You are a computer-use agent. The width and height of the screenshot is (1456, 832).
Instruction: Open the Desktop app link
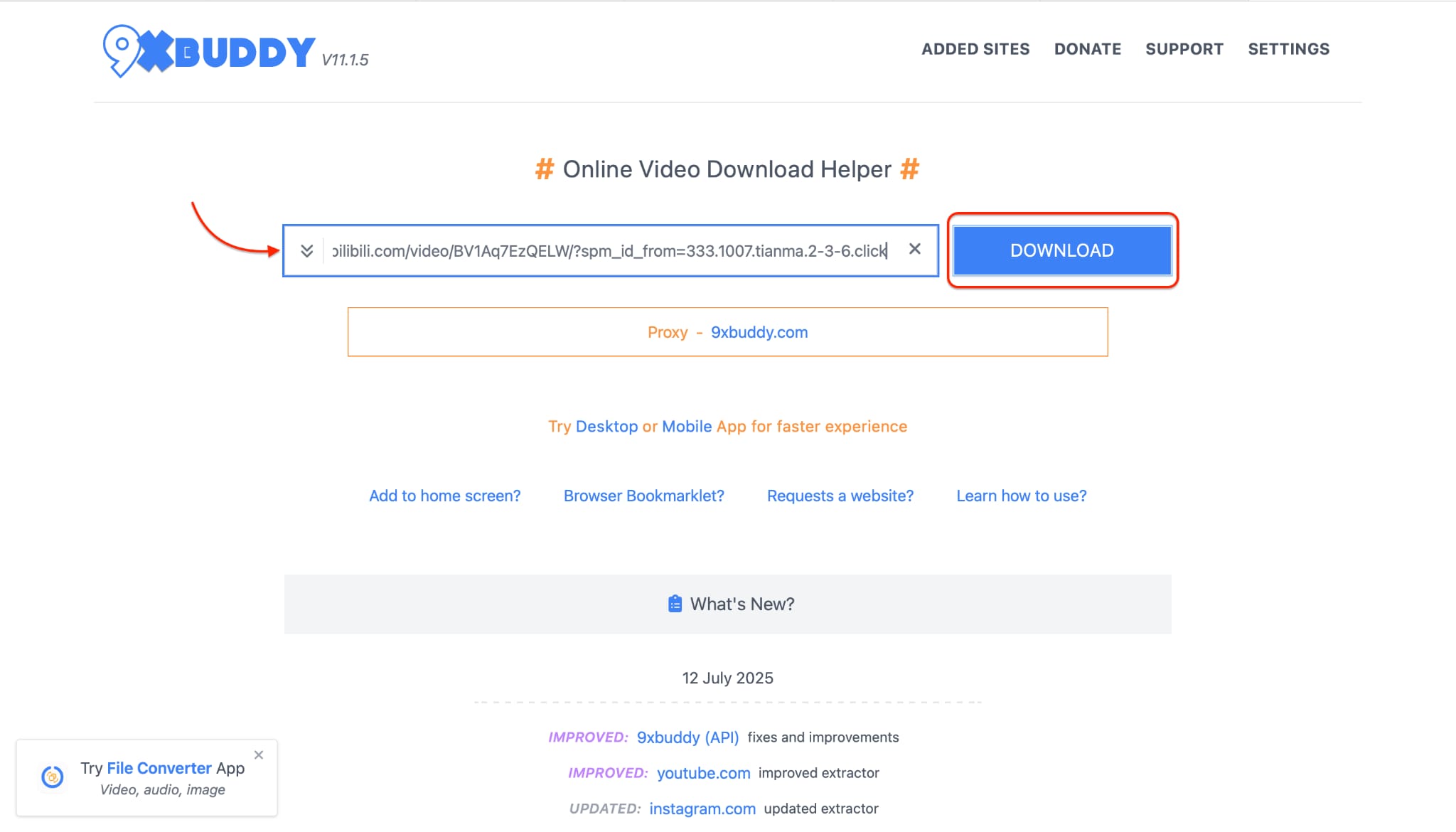tap(609, 426)
